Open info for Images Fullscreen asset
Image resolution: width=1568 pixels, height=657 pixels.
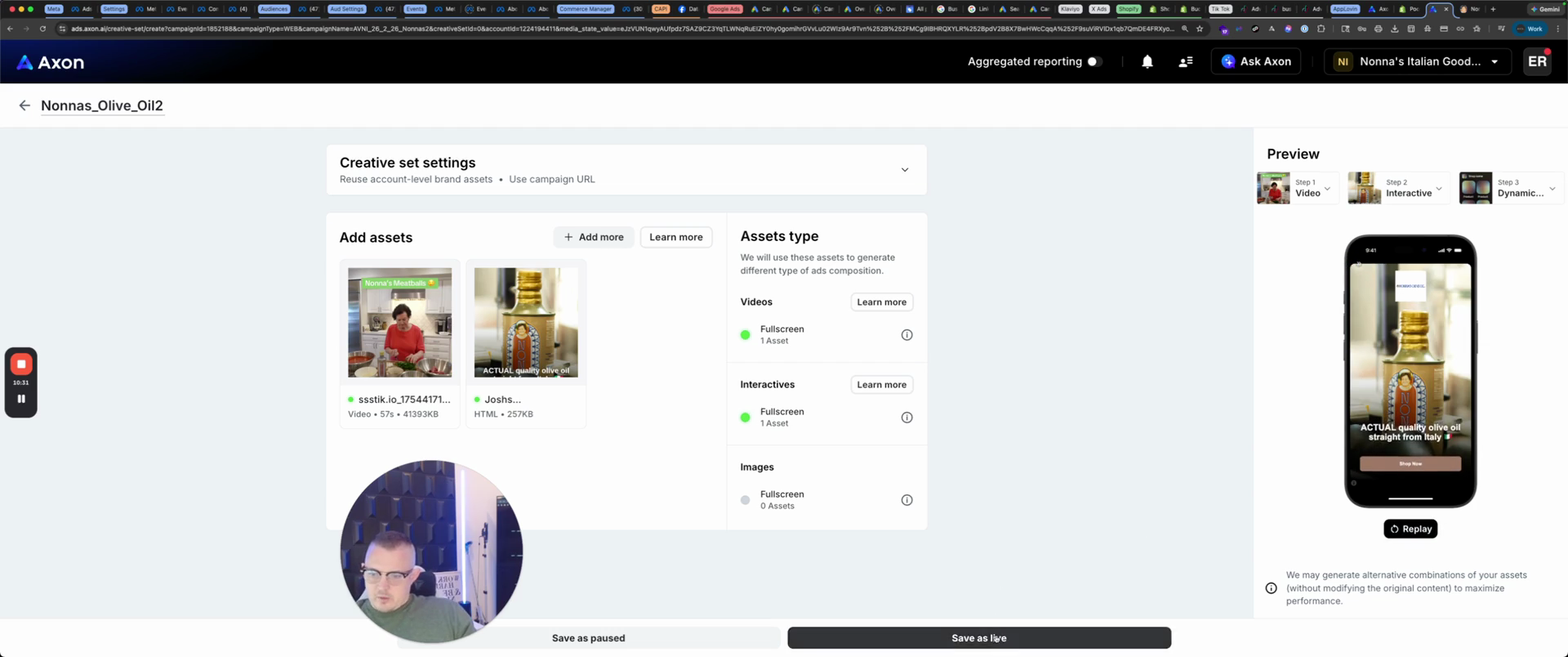906,500
